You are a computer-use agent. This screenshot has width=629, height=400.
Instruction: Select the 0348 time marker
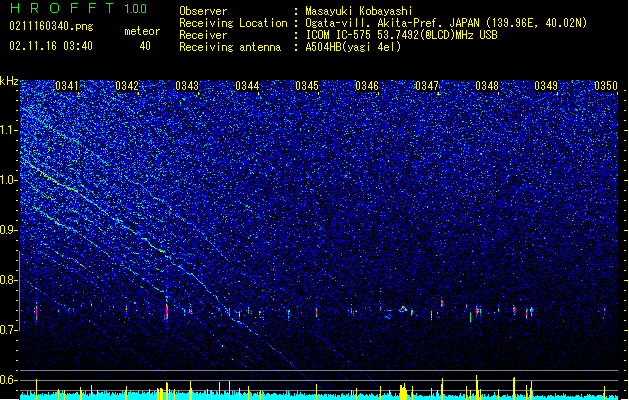[487, 86]
